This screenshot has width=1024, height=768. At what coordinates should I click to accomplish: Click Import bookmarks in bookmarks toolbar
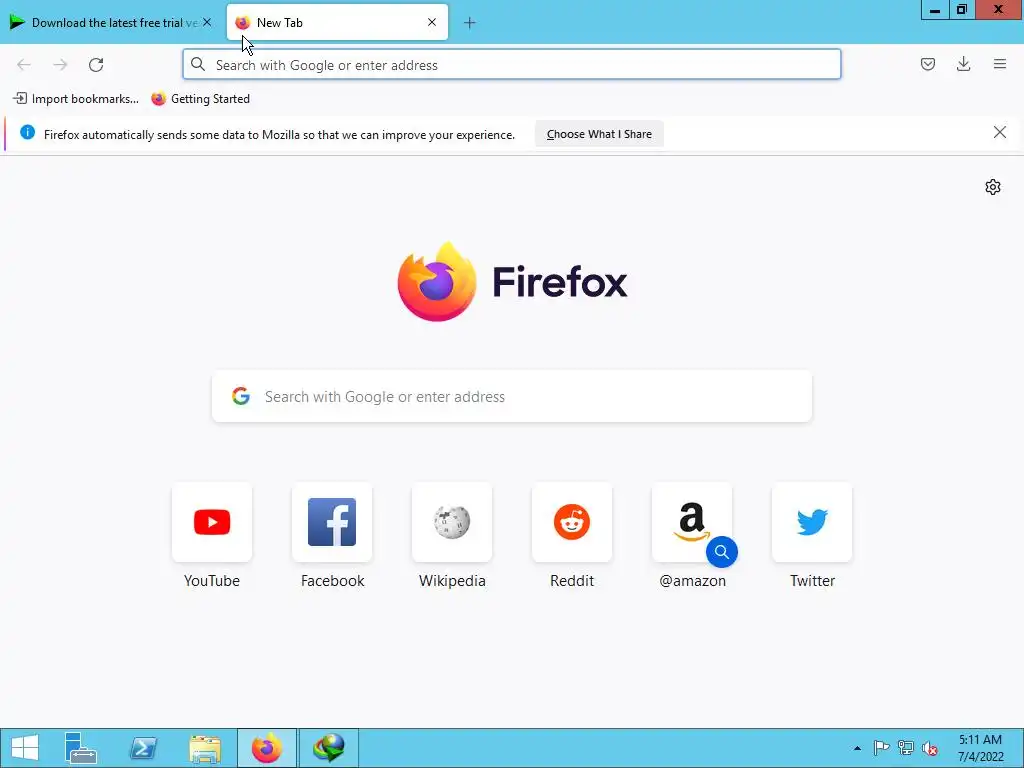(x=76, y=99)
